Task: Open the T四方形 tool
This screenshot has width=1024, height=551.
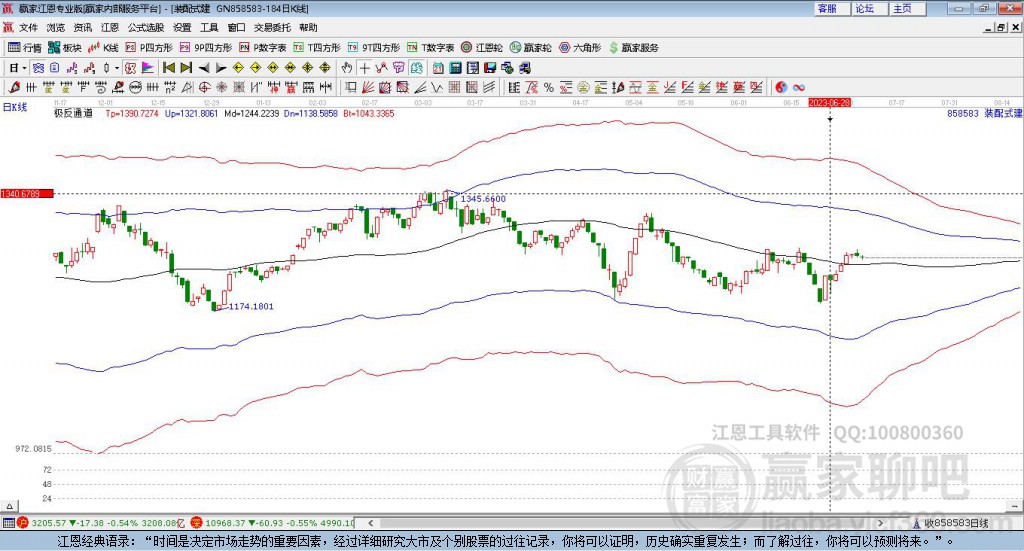Action: (317, 48)
